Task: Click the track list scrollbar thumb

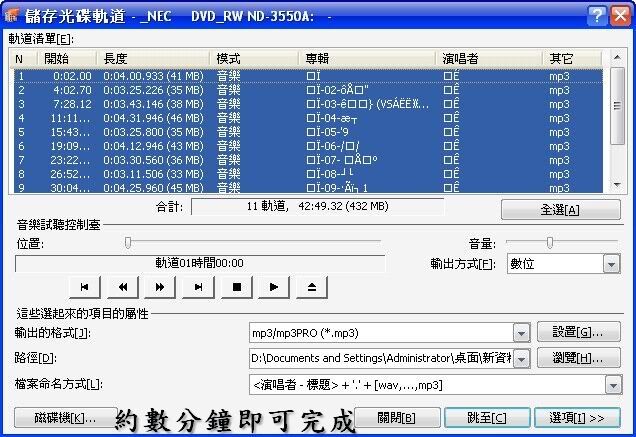Action: [x=617, y=105]
